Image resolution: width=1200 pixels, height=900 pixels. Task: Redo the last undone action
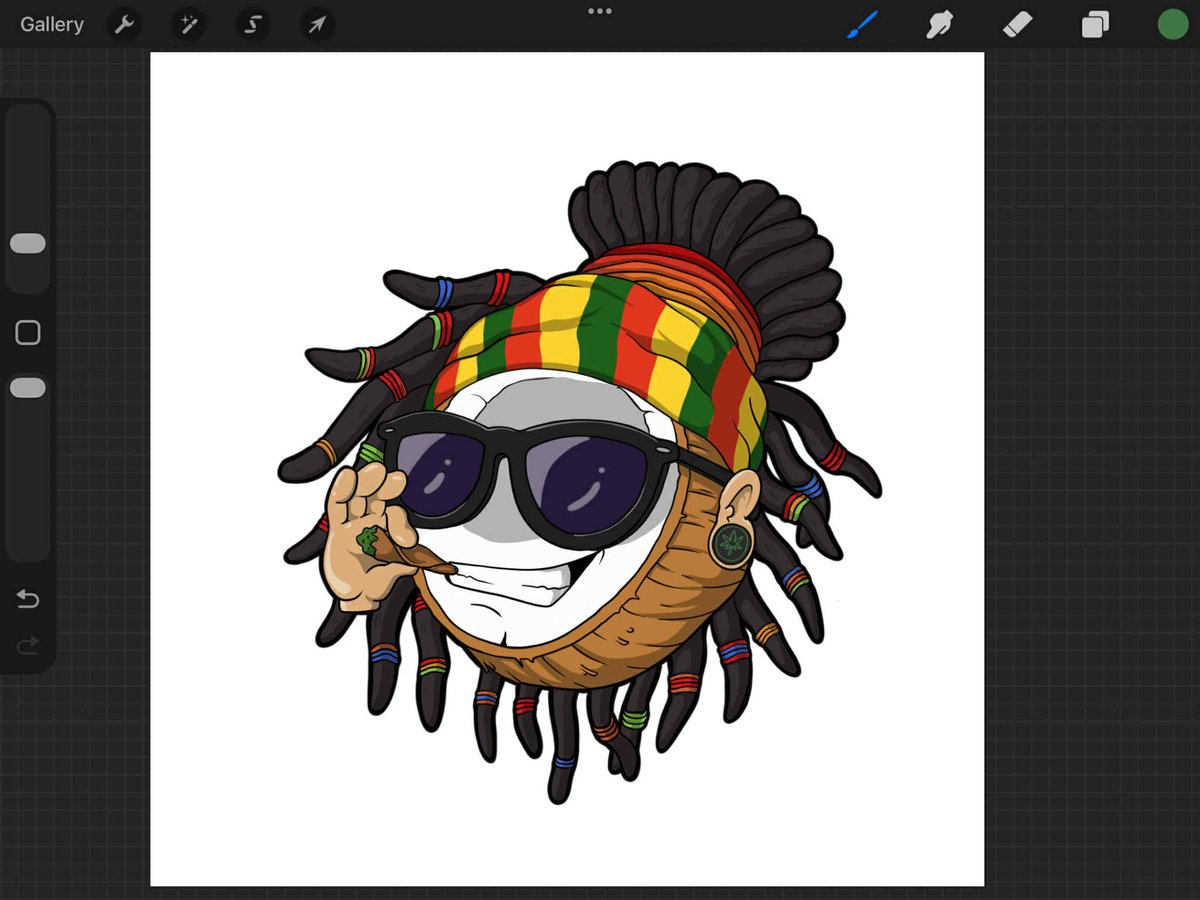28,646
